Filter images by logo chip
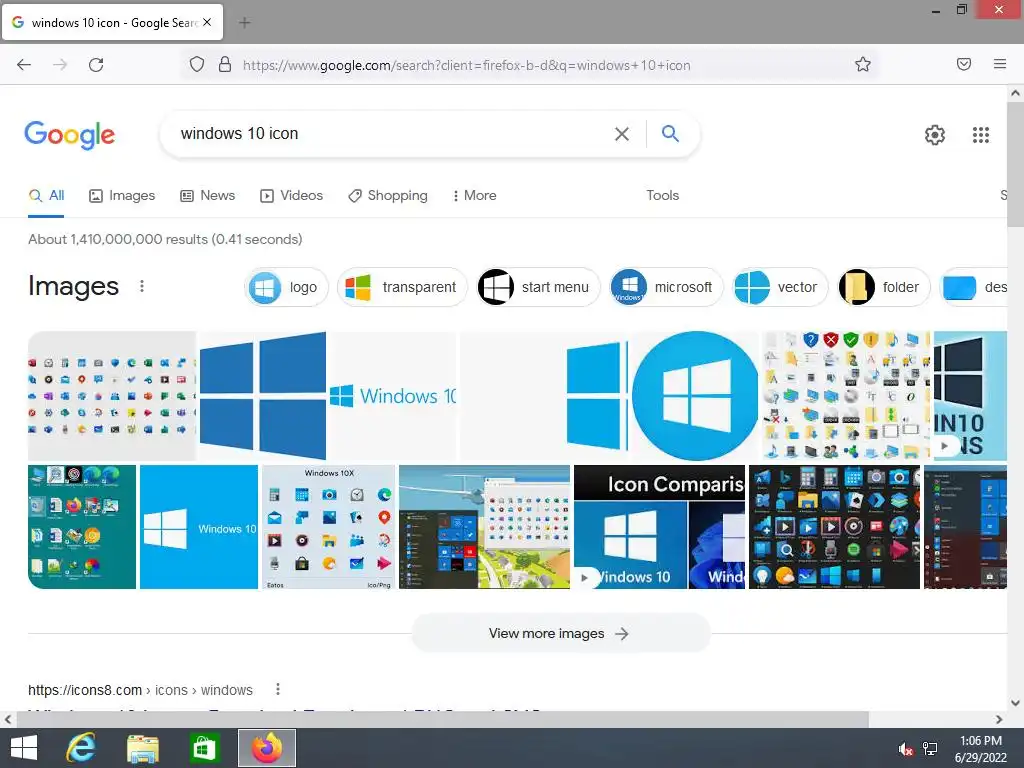The image size is (1024, 768). (x=285, y=287)
